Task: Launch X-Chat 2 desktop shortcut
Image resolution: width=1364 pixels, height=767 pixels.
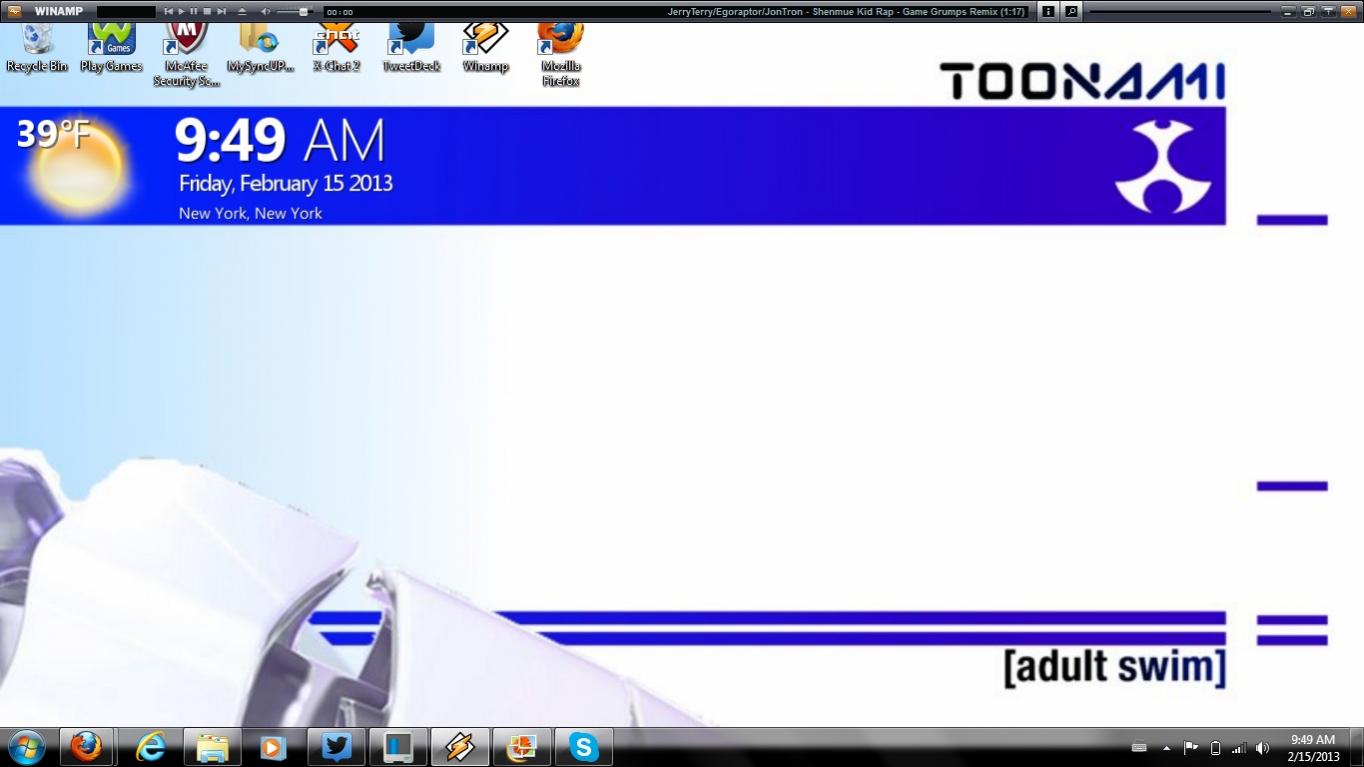Action: [336, 48]
